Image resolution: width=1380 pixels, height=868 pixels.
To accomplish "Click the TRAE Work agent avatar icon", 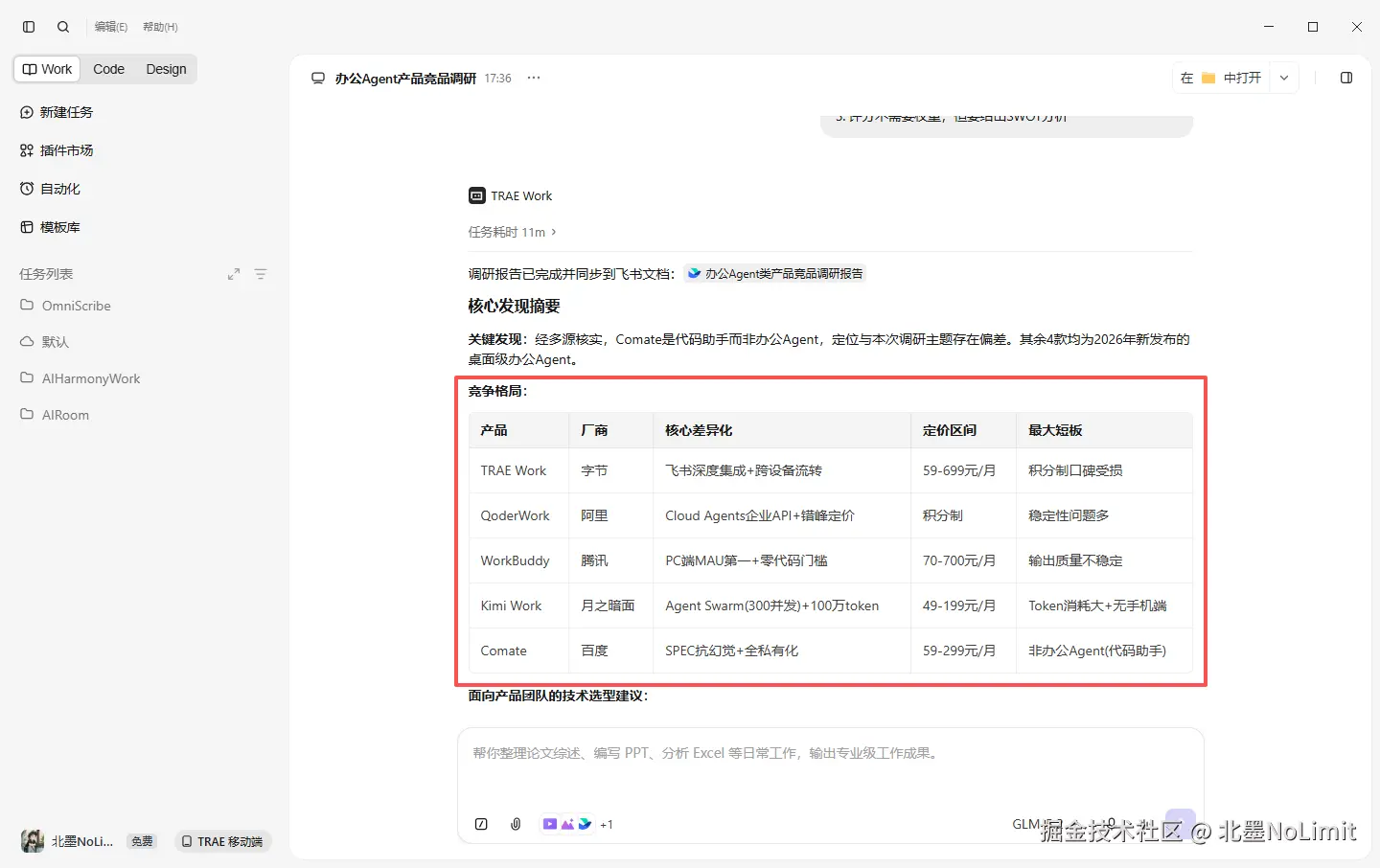I will pos(477,195).
